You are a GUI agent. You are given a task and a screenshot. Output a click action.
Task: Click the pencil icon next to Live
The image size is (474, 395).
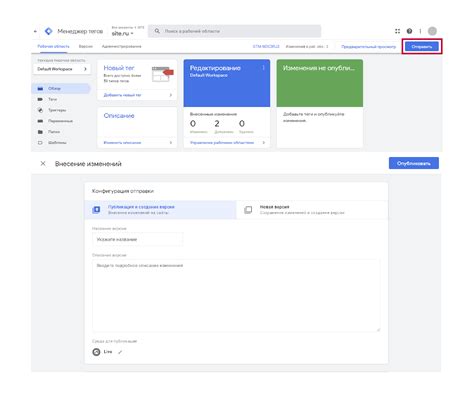coord(120,352)
